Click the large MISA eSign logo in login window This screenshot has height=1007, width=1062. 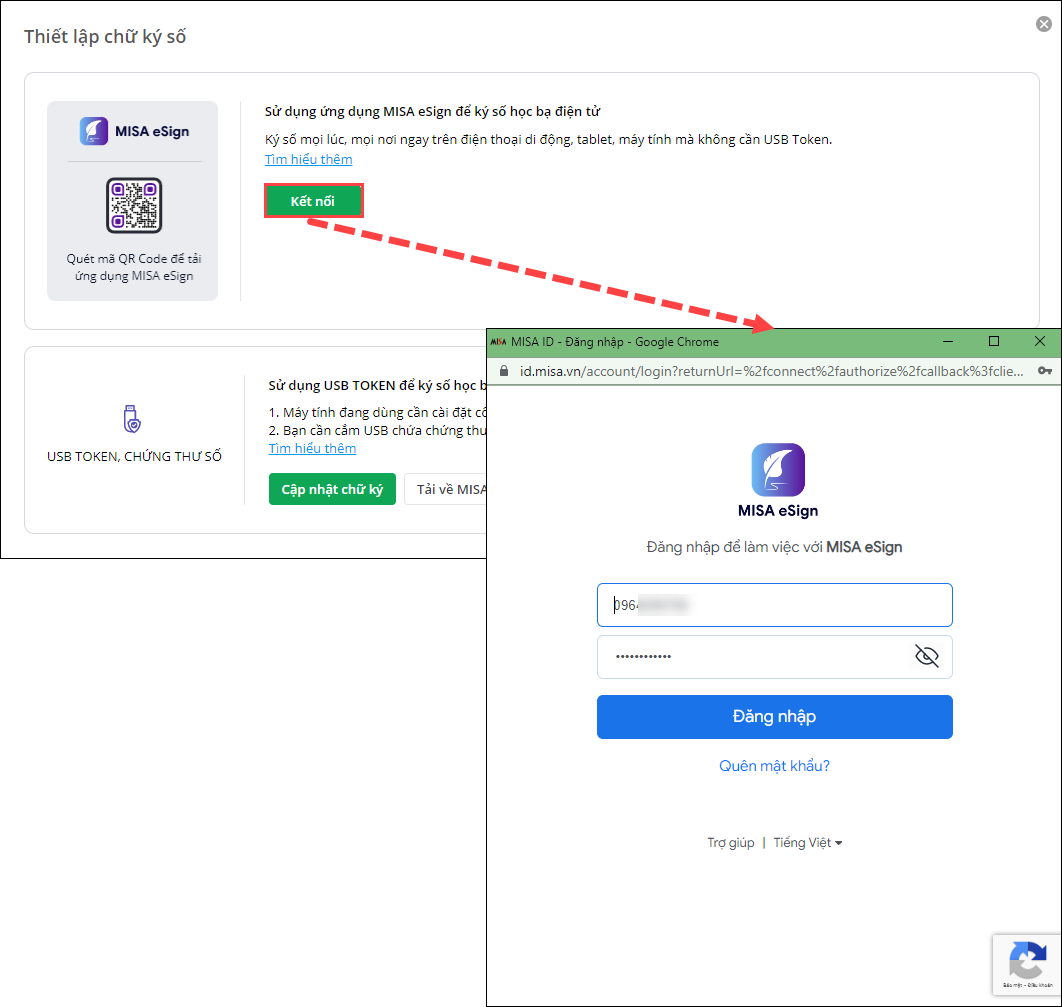point(778,470)
